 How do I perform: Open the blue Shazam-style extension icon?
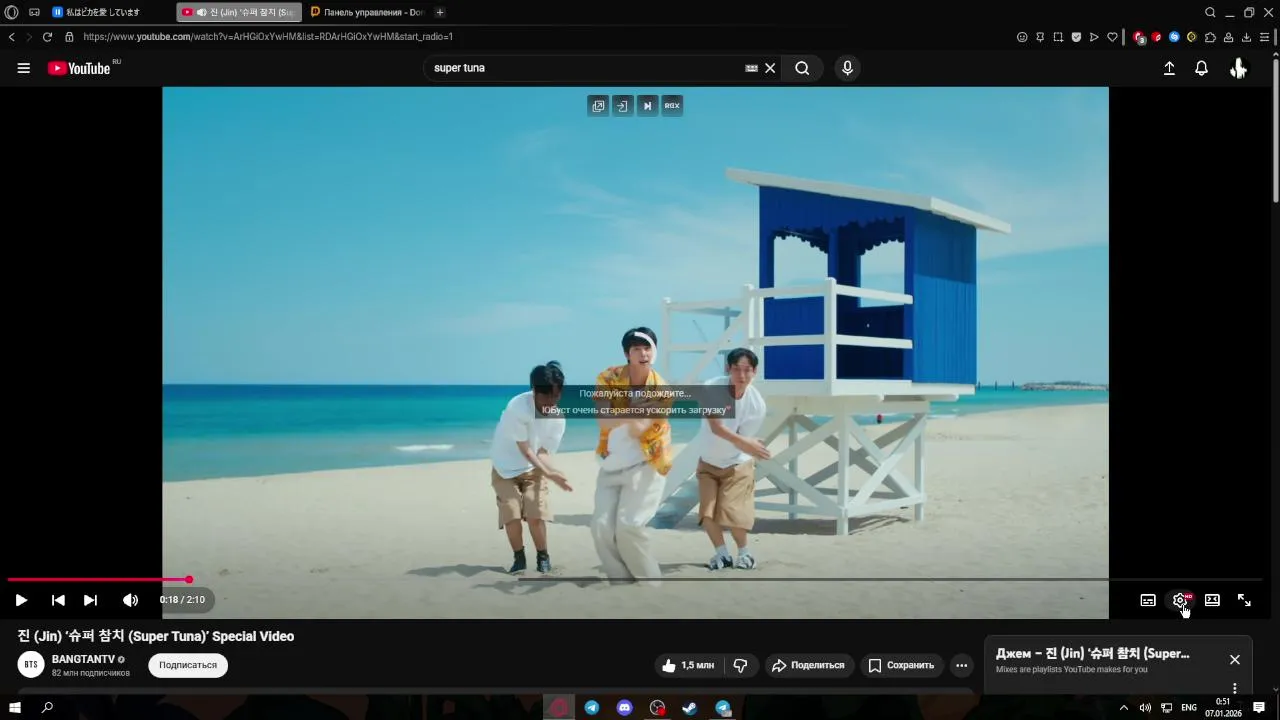tap(1174, 37)
